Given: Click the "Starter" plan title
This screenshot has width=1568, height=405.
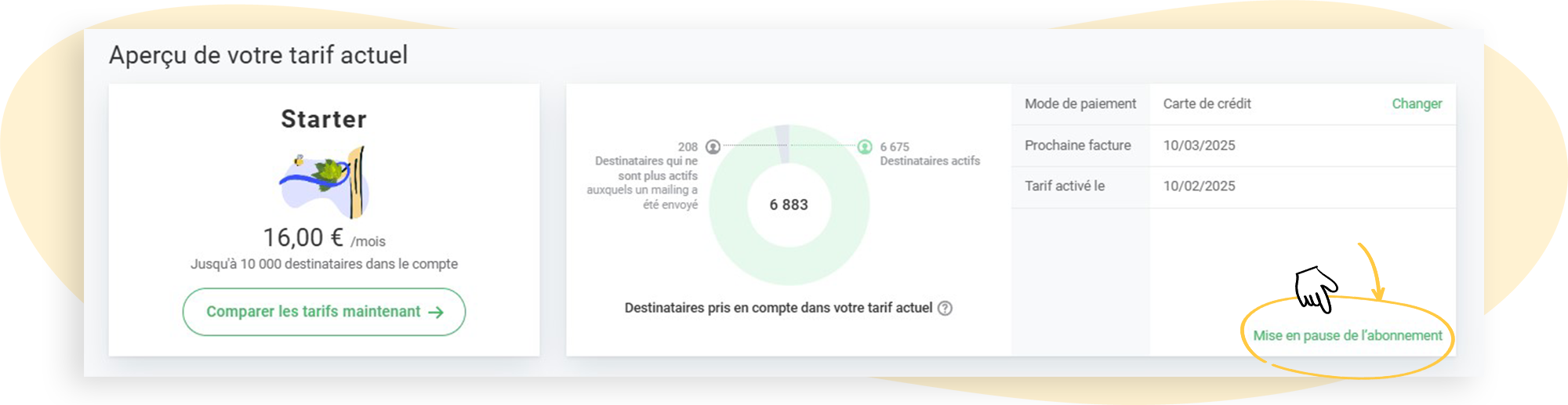Looking at the screenshot, I should [x=324, y=119].
